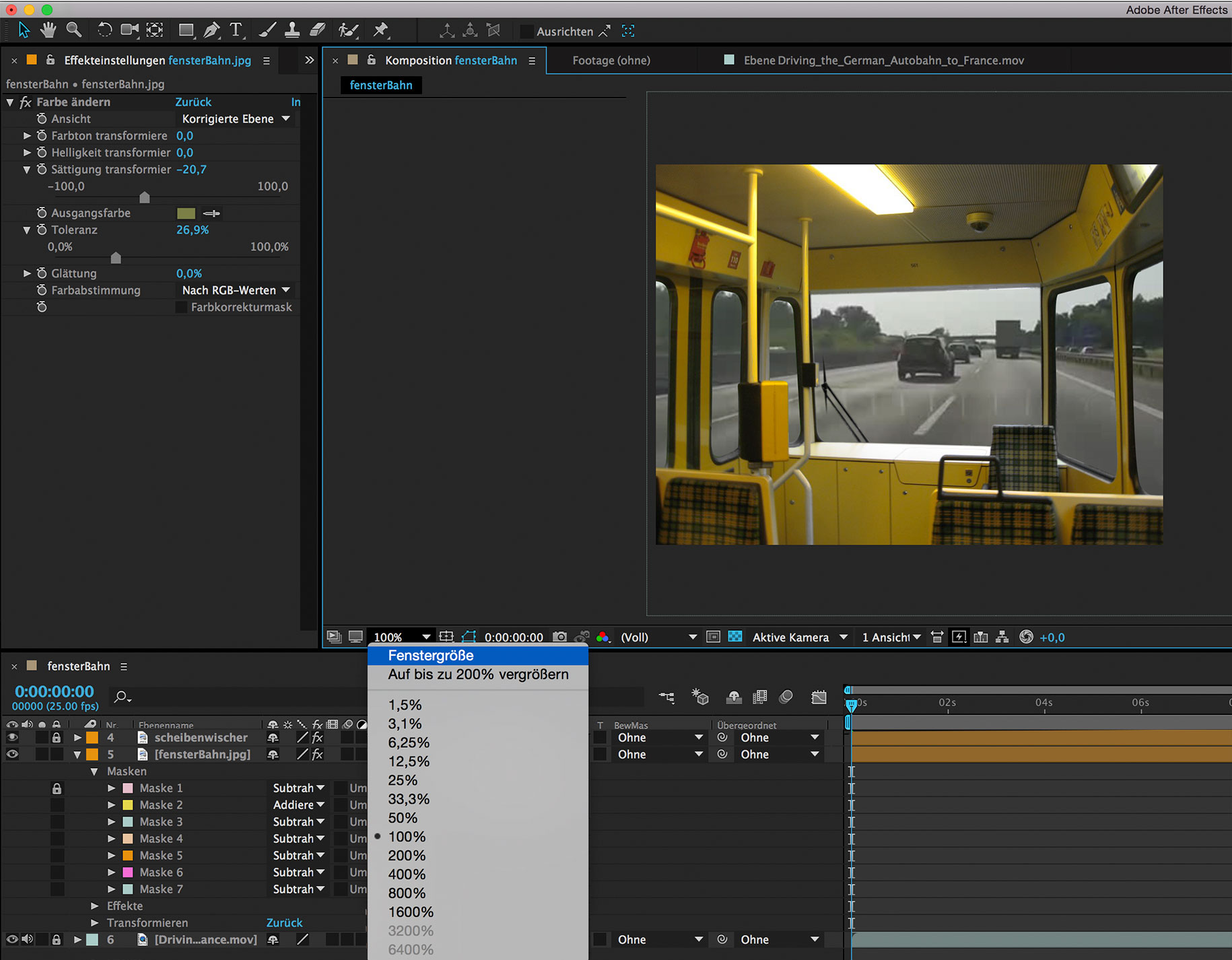This screenshot has width=1232, height=960.
Task: Hide the scheibenwischer layer
Action: click(x=12, y=738)
